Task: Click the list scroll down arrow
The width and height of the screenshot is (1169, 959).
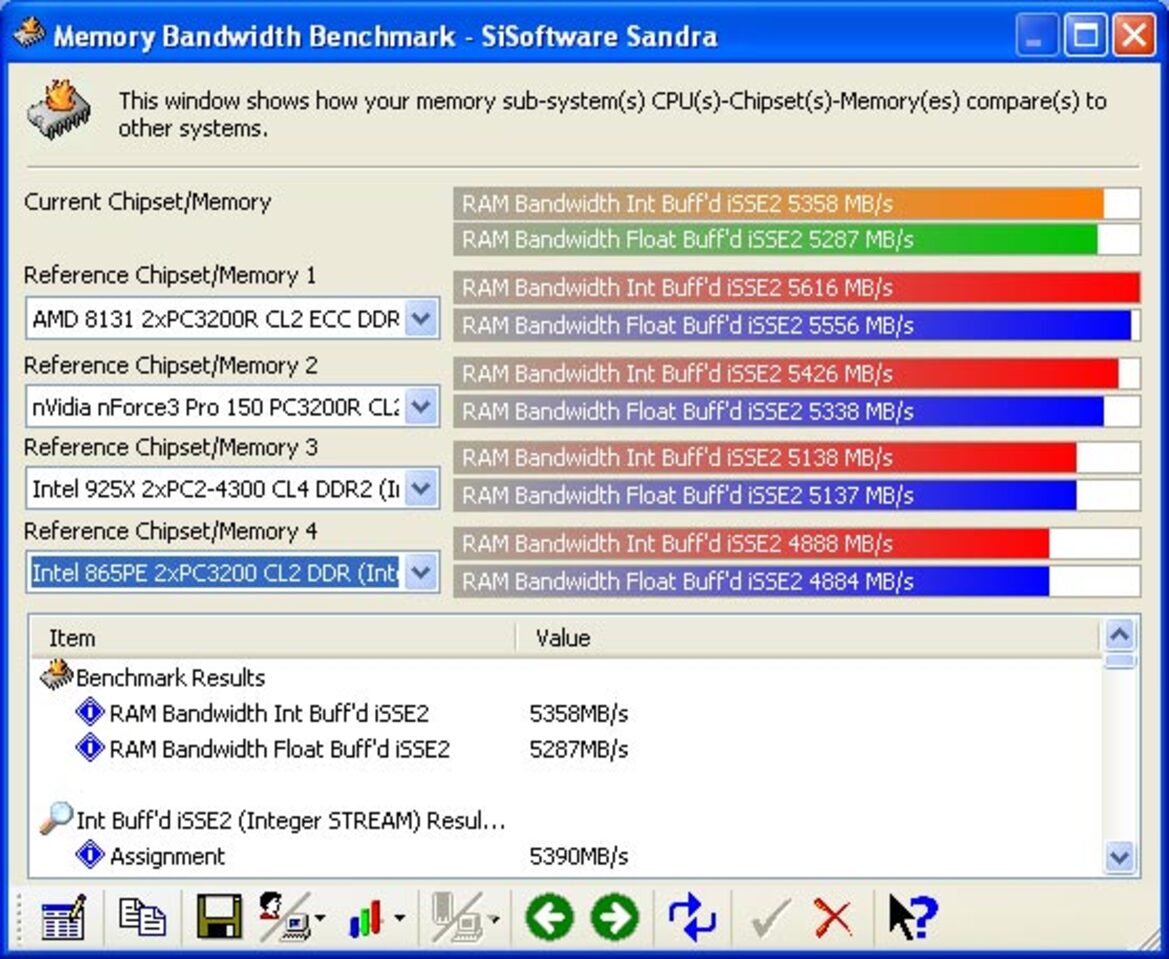Action: point(1121,857)
